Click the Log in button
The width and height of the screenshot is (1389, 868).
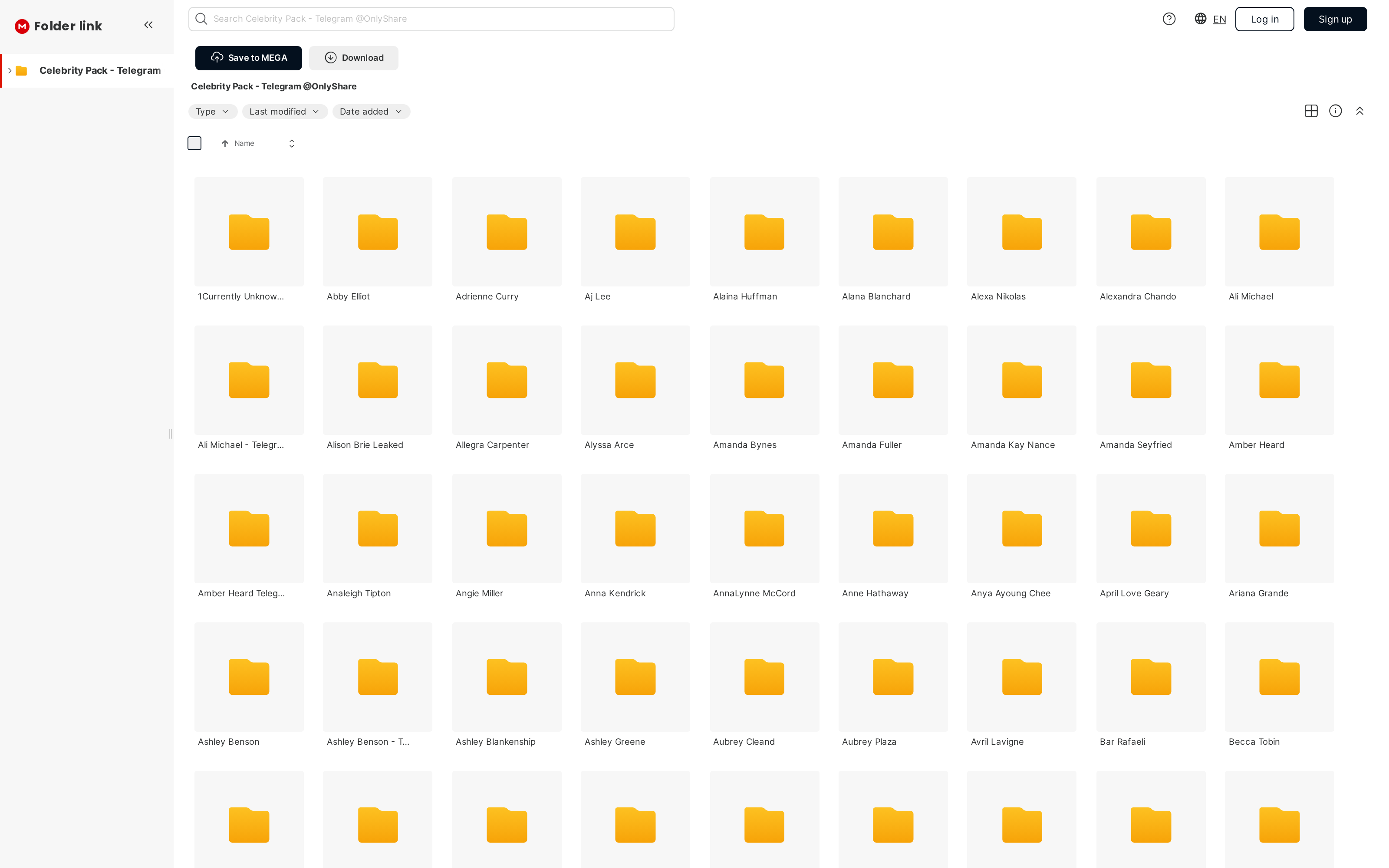pyautogui.click(x=1264, y=19)
